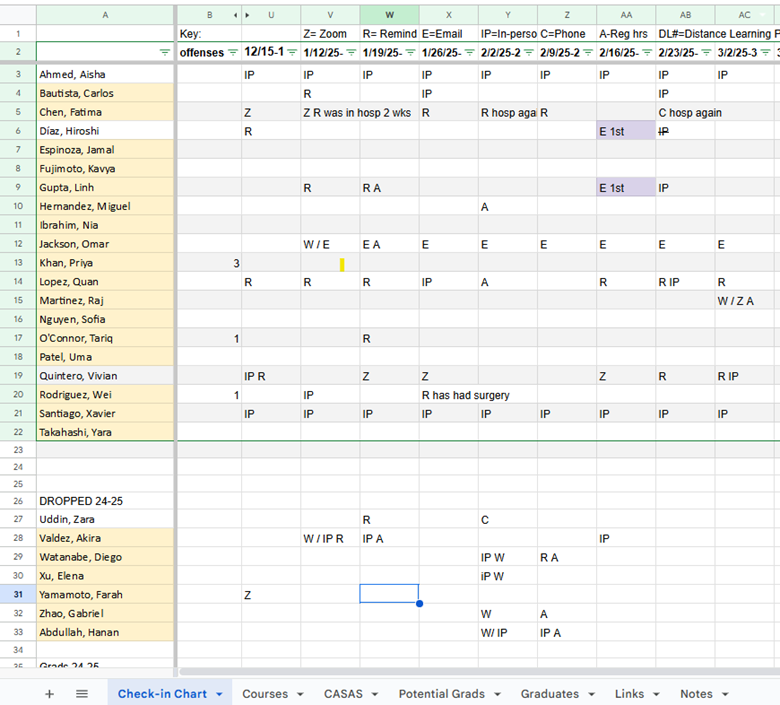Switch to the CASAS sheet tab
Viewport: 780px width, 705px height.
(x=343, y=694)
